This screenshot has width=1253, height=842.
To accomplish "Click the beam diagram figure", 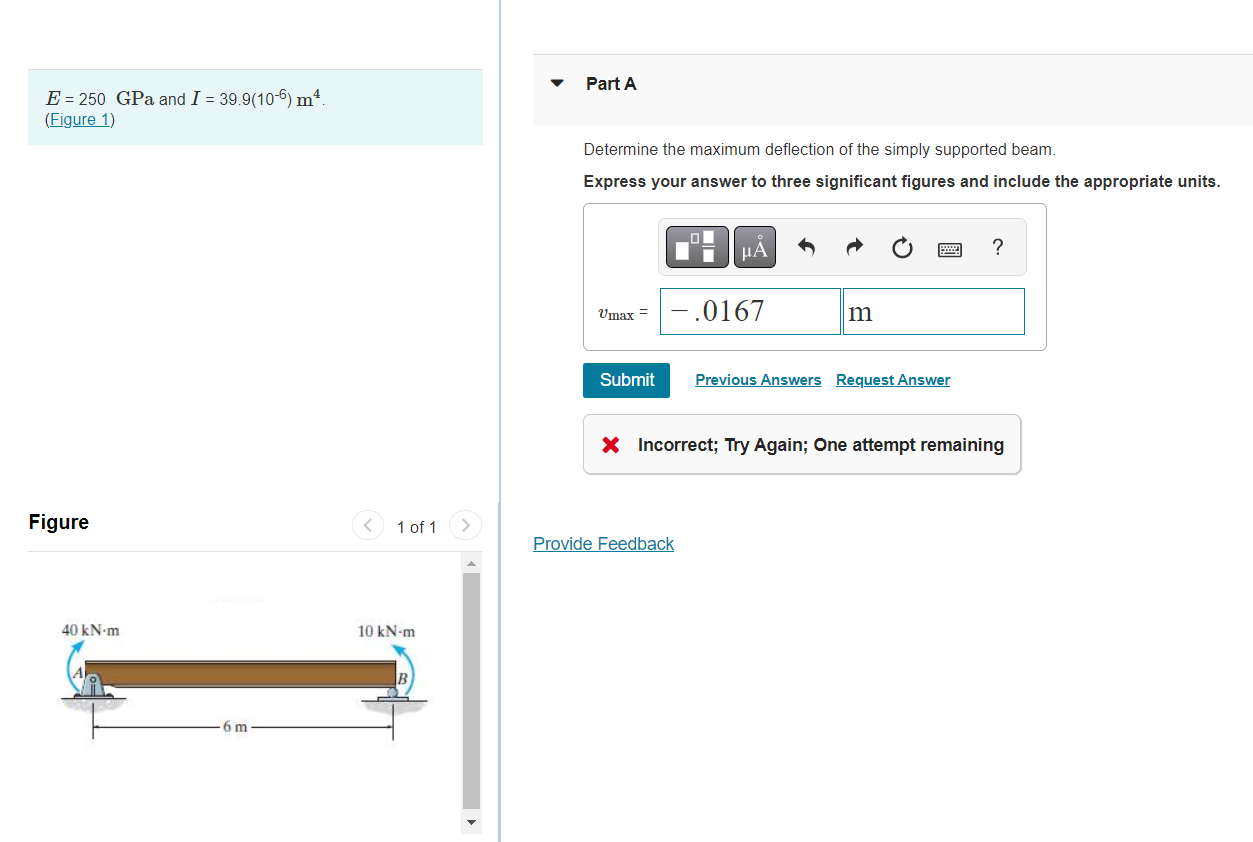I will pos(242,681).
